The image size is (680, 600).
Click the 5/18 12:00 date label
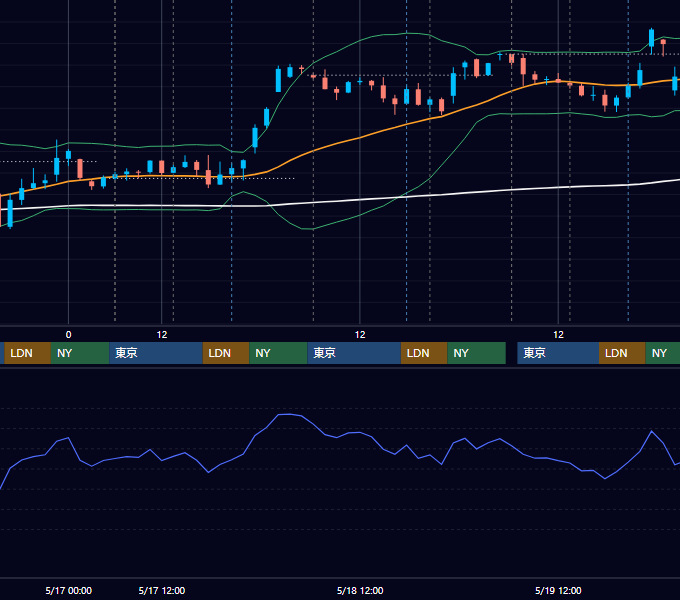(x=360, y=590)
